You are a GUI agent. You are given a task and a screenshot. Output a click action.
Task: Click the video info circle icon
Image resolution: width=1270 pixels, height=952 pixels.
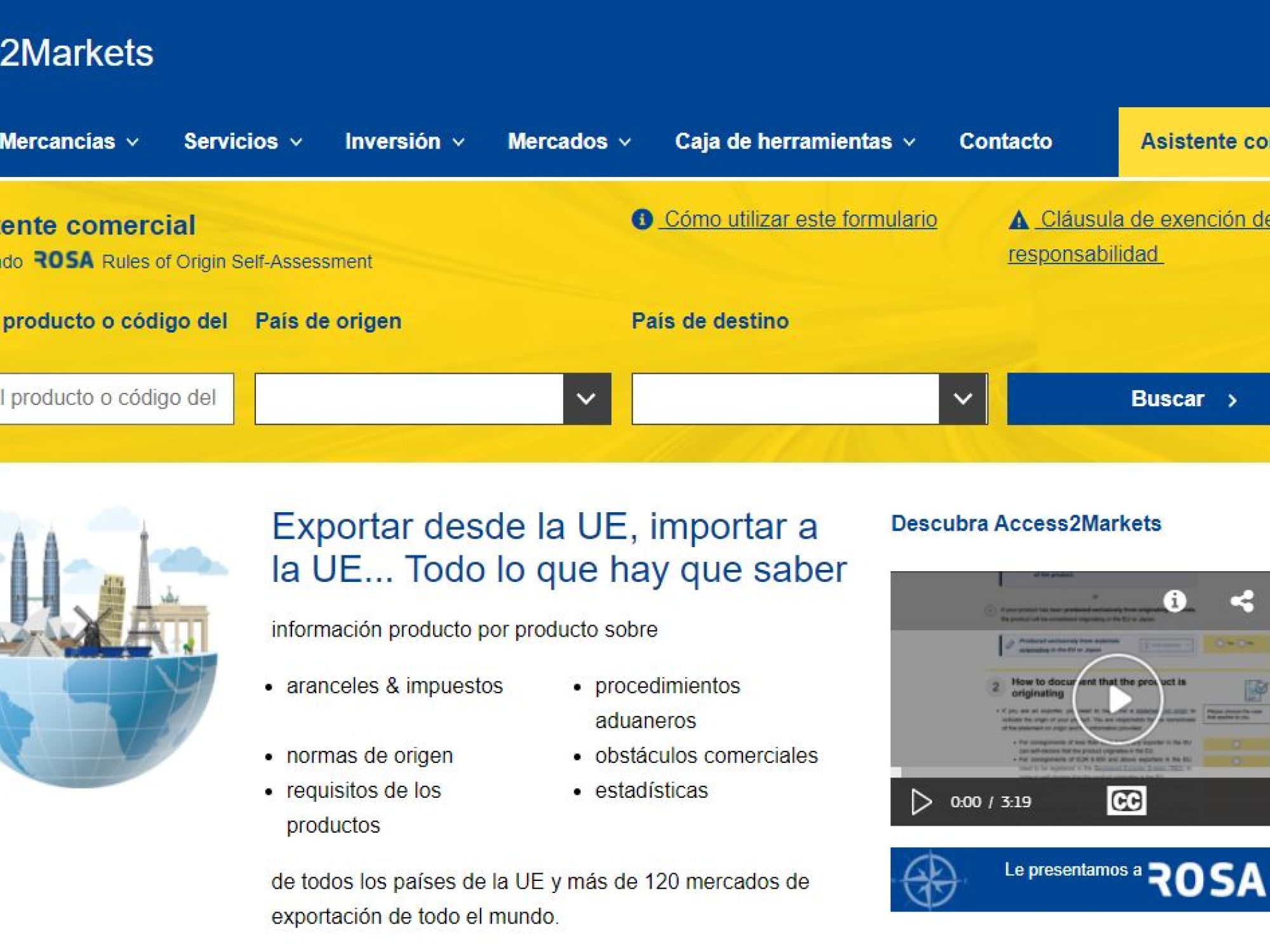(x=1174, y=600)
